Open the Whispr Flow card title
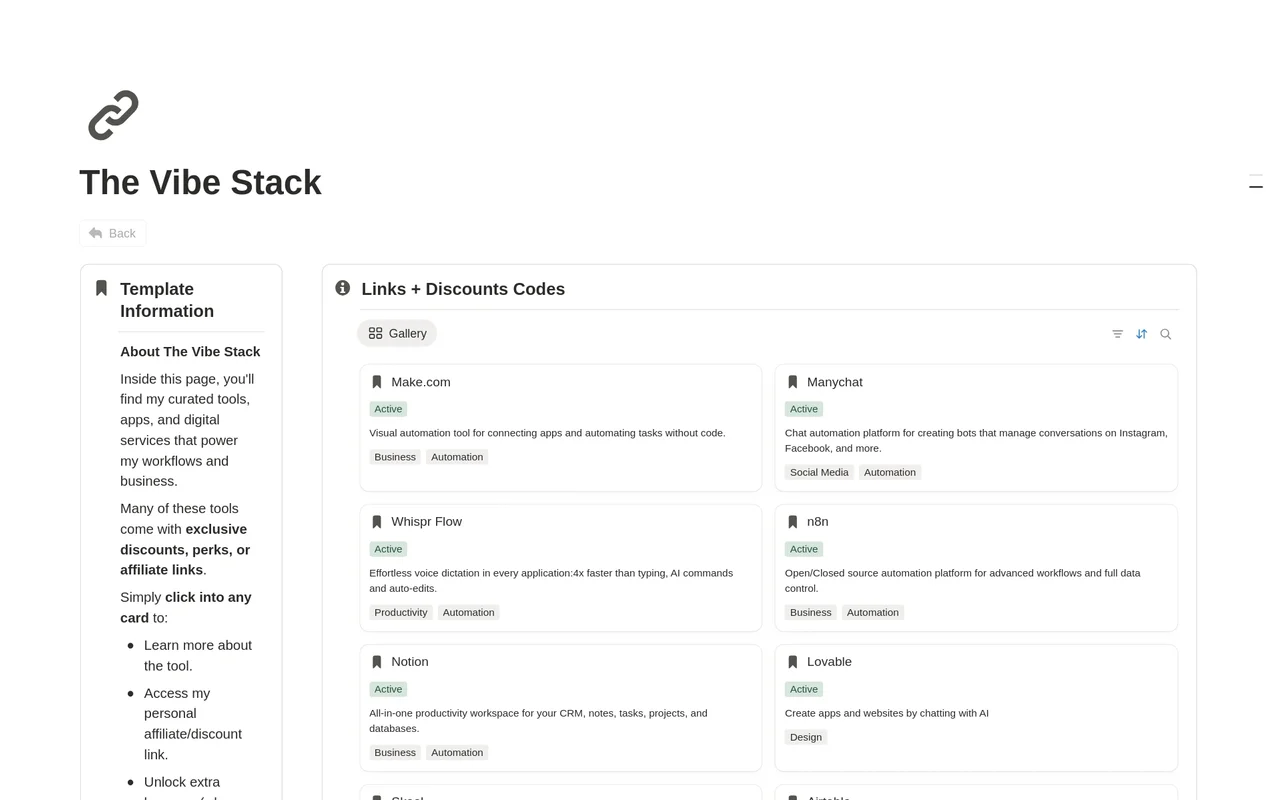The image size is (1280, 800). click(426, 522)
